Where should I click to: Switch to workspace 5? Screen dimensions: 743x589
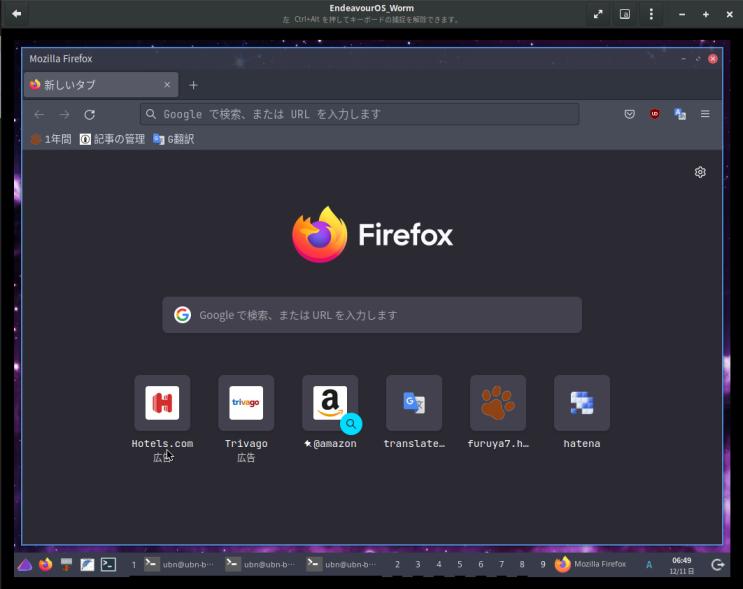(460, 564)
